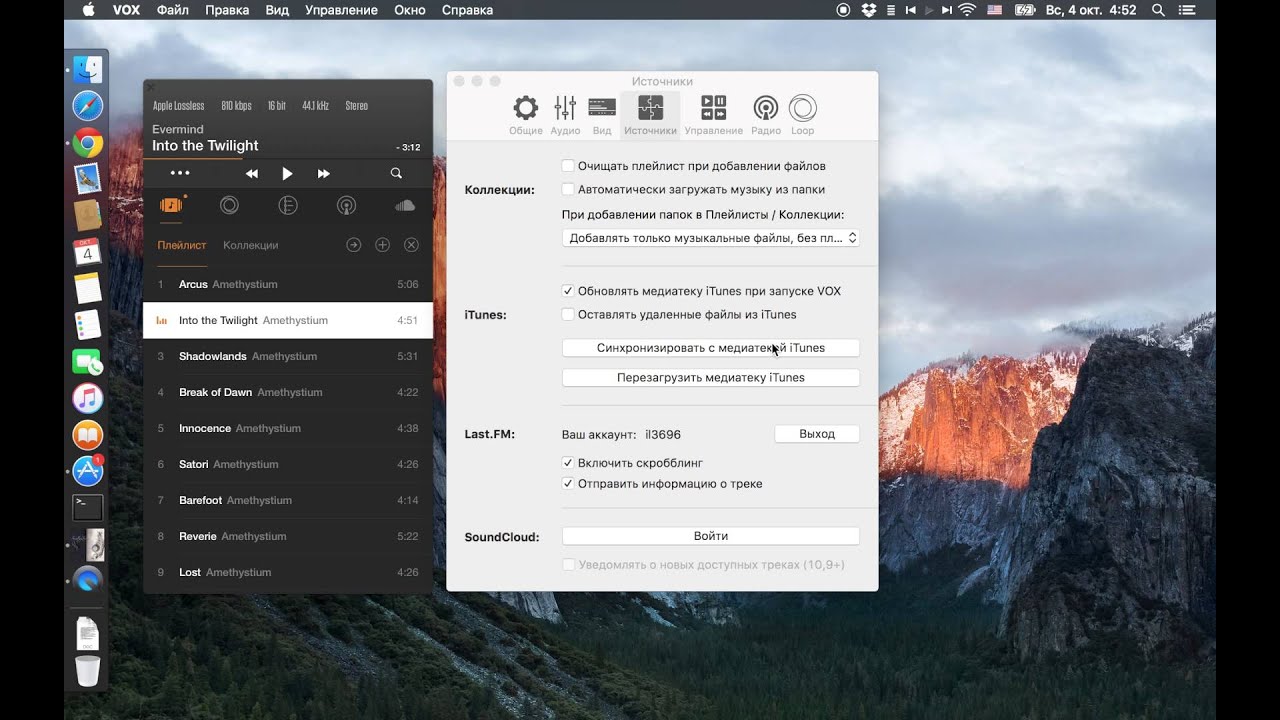The image size is (1280, 720).
Task: Uncheck update iTunes library on VOX launch
Action: point(568,291)
